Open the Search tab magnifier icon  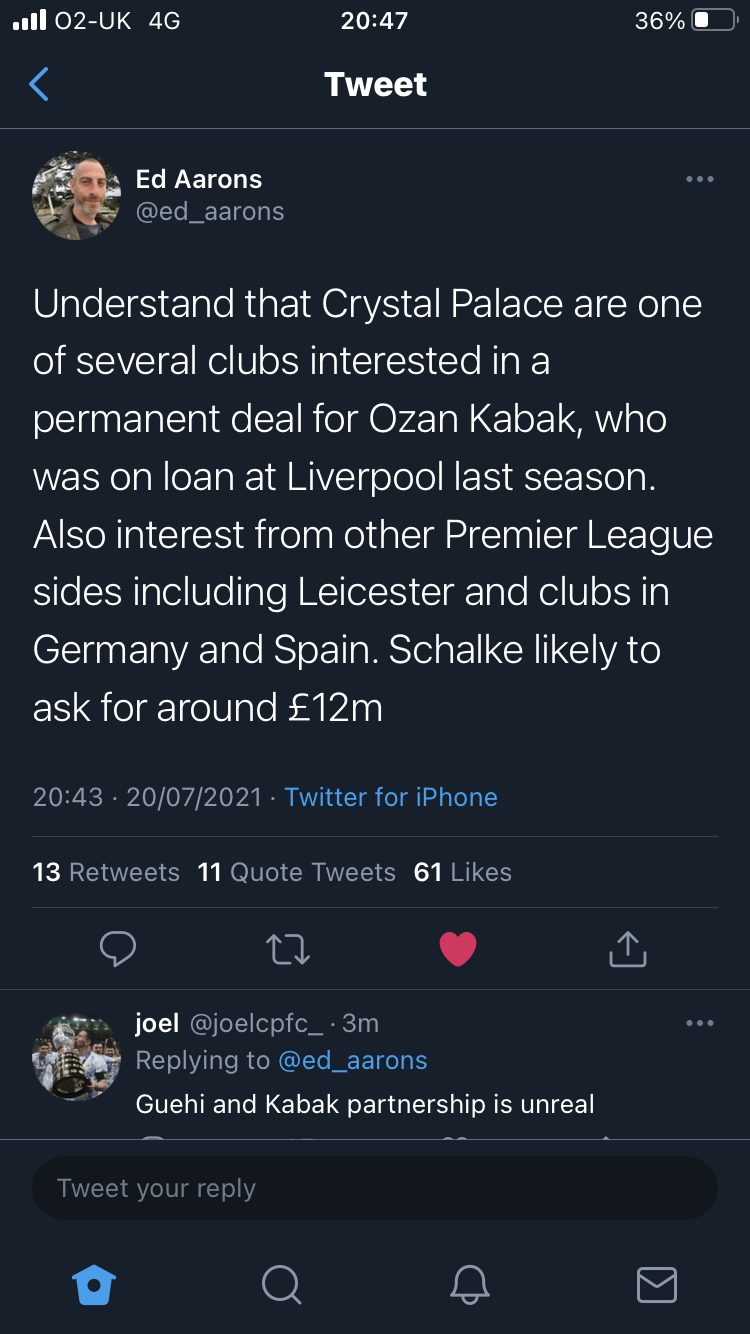281,1284
